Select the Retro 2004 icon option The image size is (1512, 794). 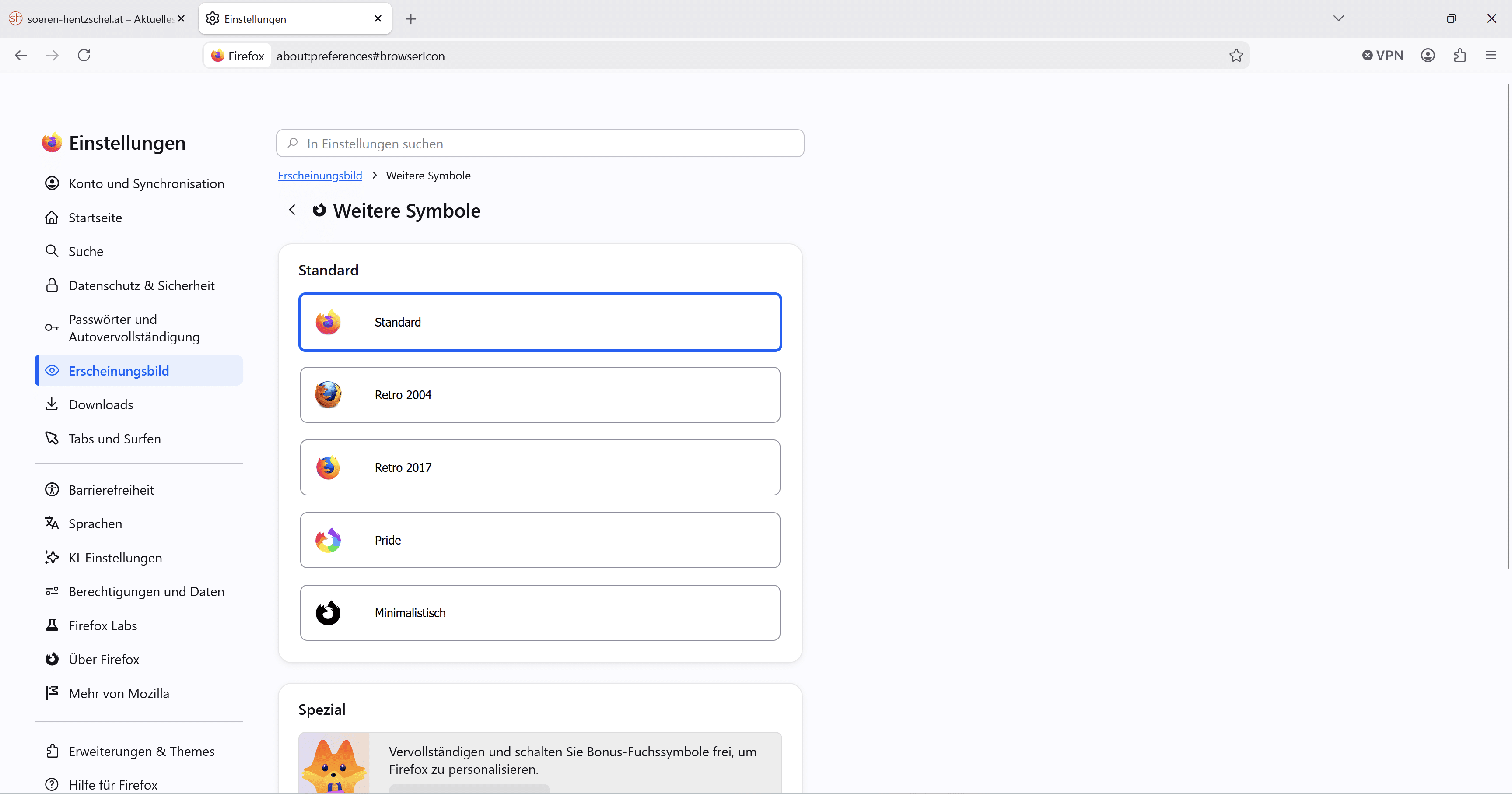pyautogui.click(x=540, y=395)
